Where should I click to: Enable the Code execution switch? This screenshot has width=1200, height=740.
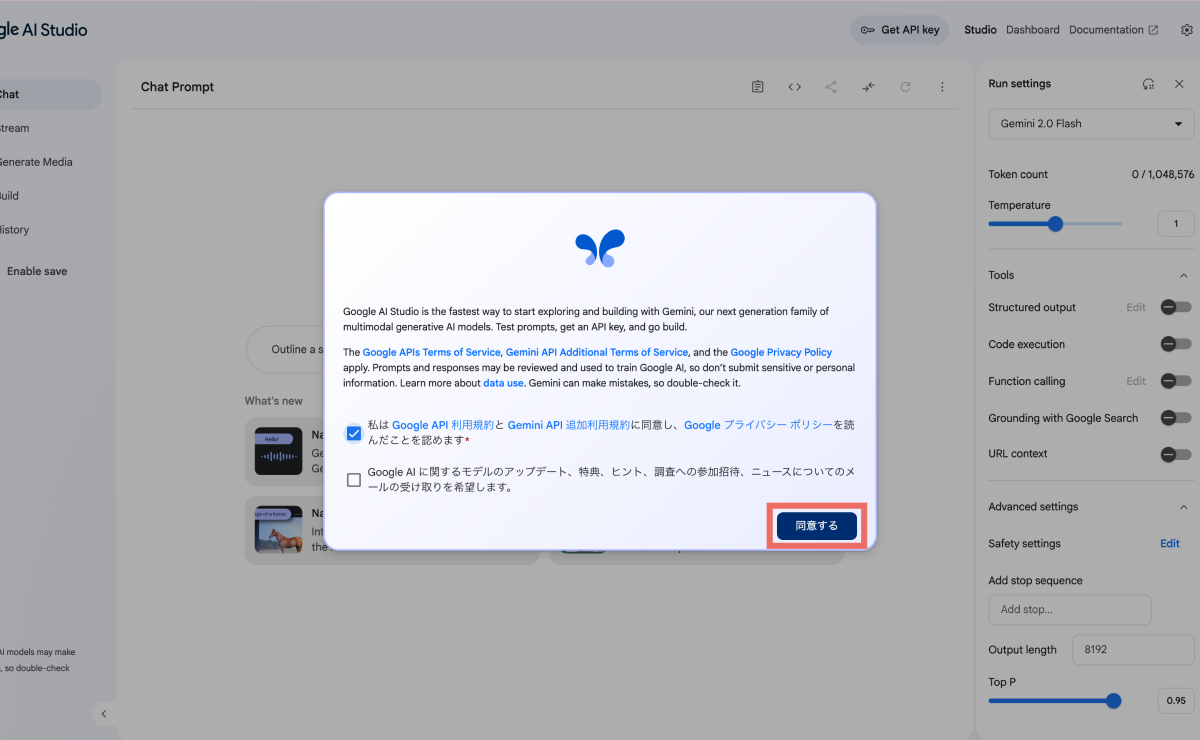tap(1176, 344)
